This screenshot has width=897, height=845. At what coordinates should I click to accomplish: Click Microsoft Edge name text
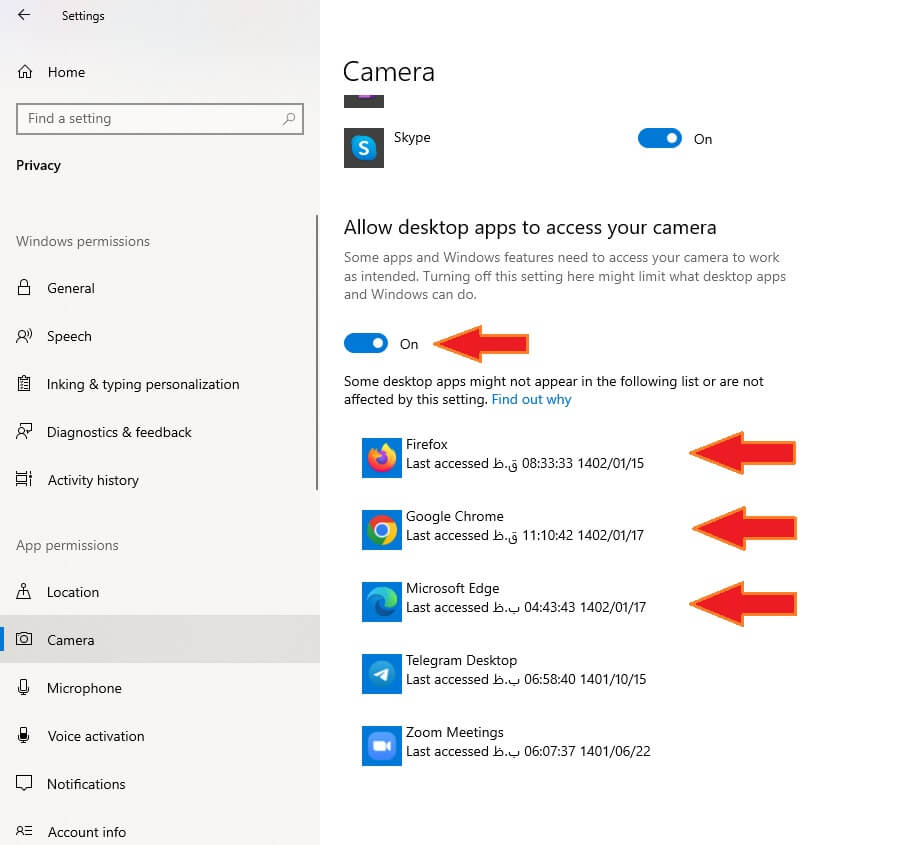click(x=453, y=588)
